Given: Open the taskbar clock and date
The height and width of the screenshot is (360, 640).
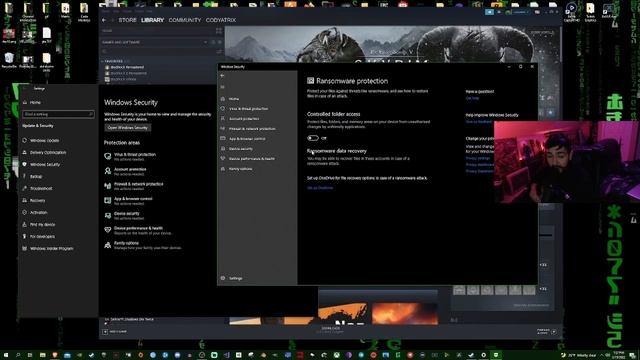Looking at the screenshot, I should click(x=619, y=355).
